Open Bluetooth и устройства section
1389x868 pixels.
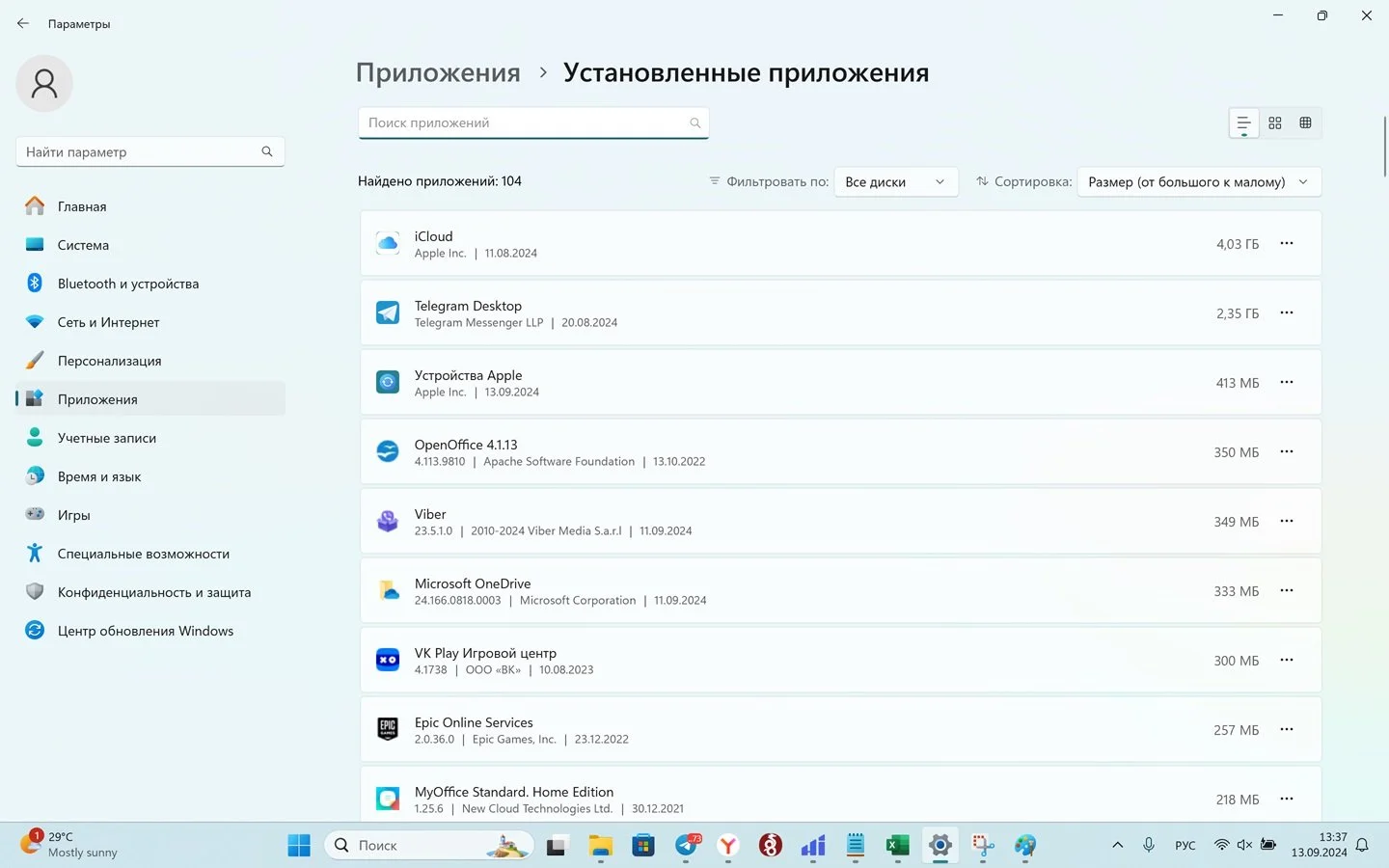(x=150, y=284)
